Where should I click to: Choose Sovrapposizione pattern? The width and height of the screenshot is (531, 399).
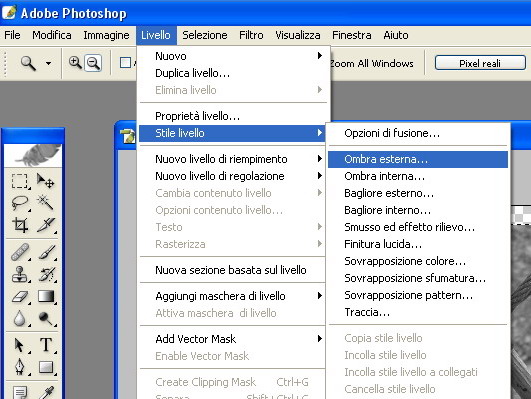(x=418, y=295)
